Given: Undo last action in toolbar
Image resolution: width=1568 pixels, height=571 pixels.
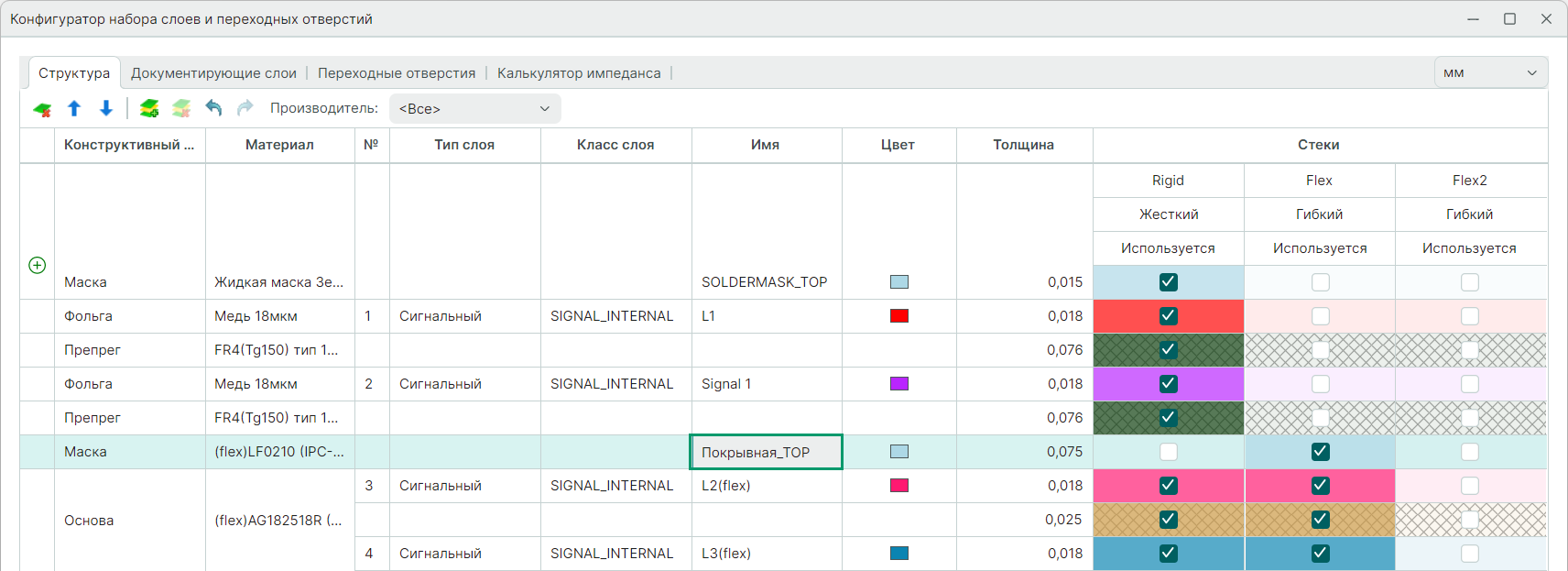Looking at the screenshot, I should [213, 108].
